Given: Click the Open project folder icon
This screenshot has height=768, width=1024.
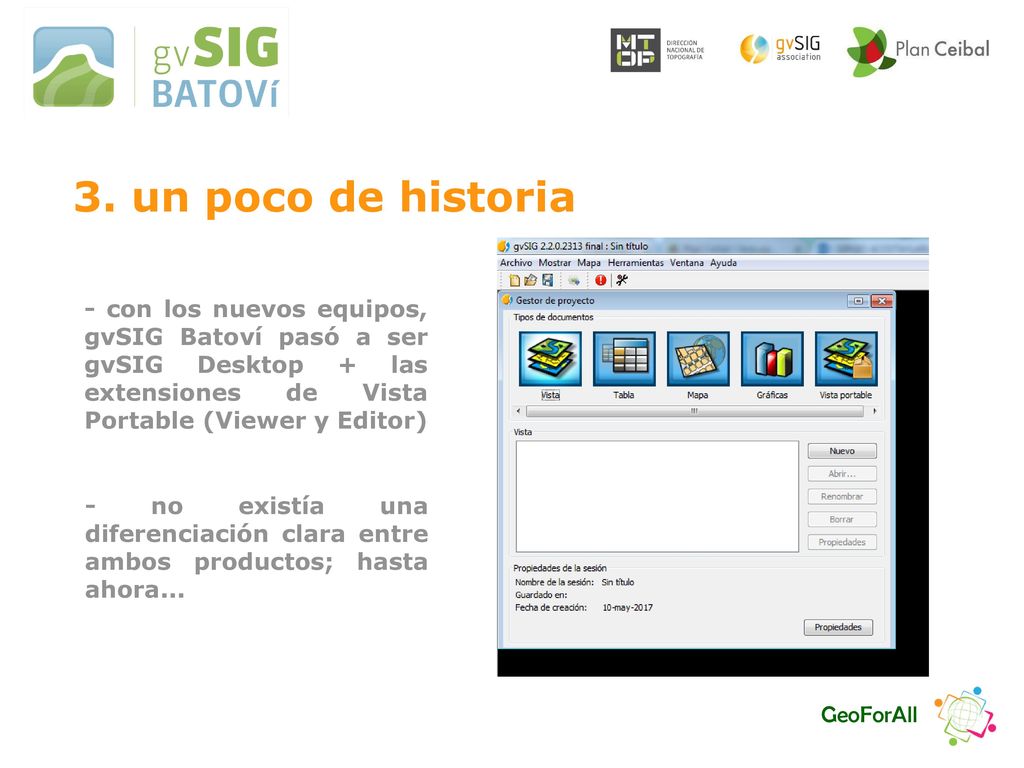Looking at the screenshot, I should click(x=530, y=280).
